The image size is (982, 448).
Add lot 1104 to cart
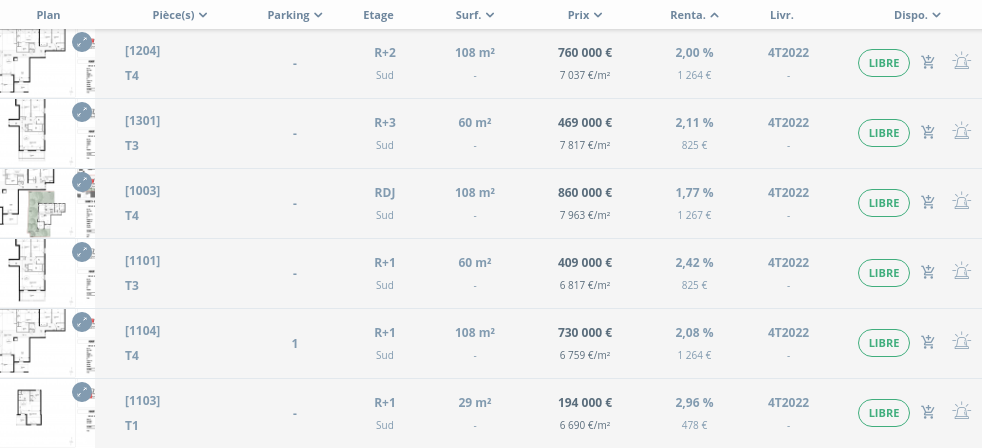point(929,343)
